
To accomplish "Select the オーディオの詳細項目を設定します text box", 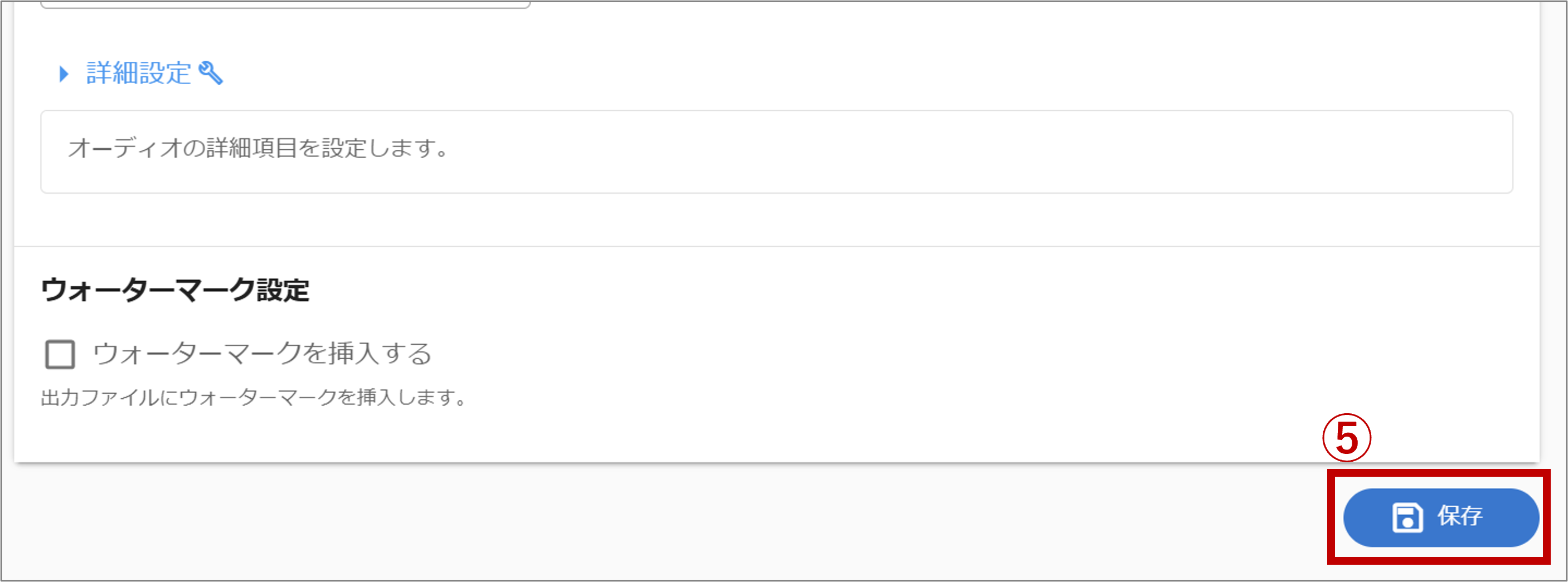I will point(776,151).
